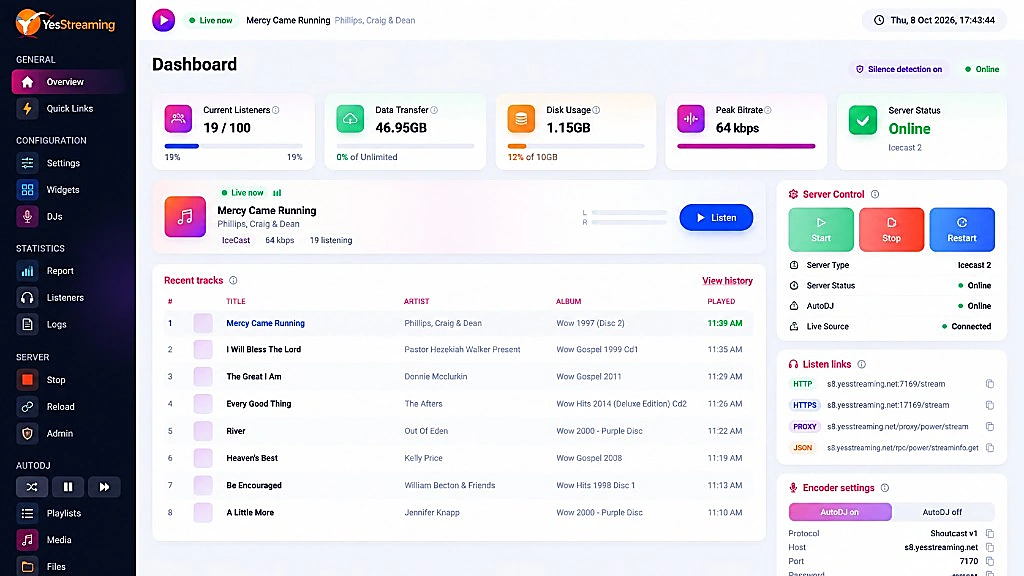
Task: Click the Current Listeners progress bar
Action: click(x=234, y=146)
